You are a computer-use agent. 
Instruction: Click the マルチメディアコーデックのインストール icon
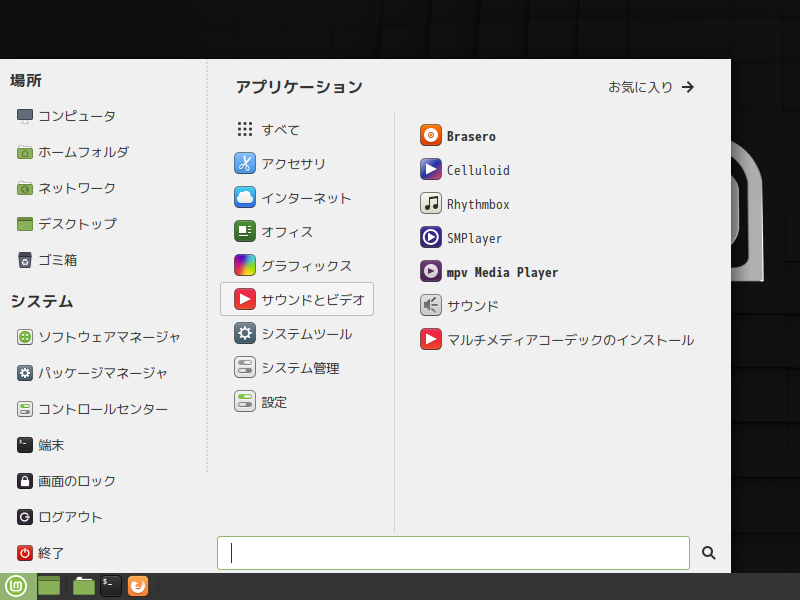tap(431, 339)
